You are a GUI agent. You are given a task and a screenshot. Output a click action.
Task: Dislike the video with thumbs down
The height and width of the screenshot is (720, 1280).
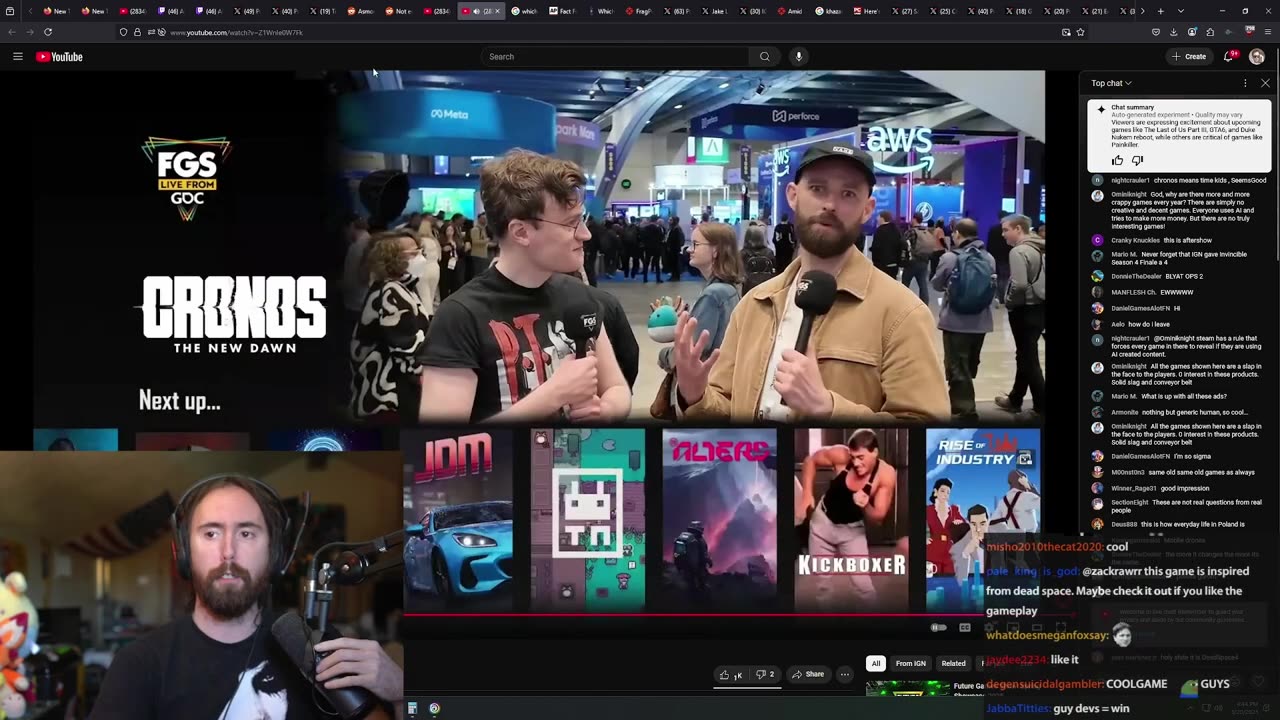click(x=765, y=675)
